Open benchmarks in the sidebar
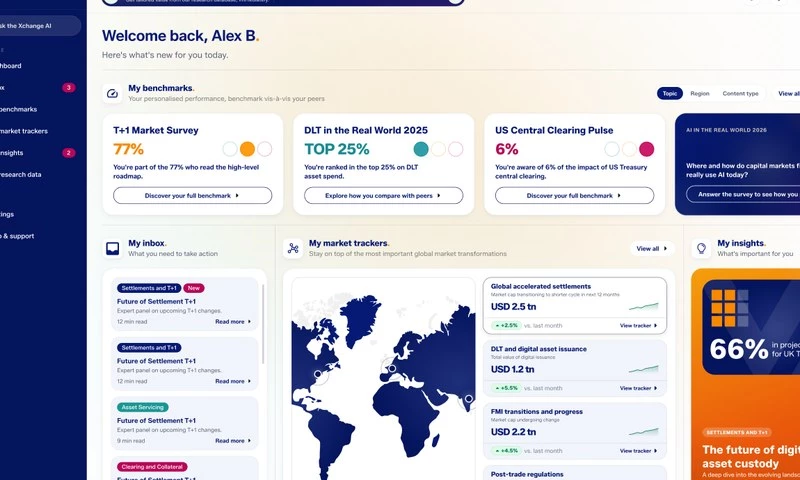800x480 pixels. pyautogui.click(x=18, y=109)
